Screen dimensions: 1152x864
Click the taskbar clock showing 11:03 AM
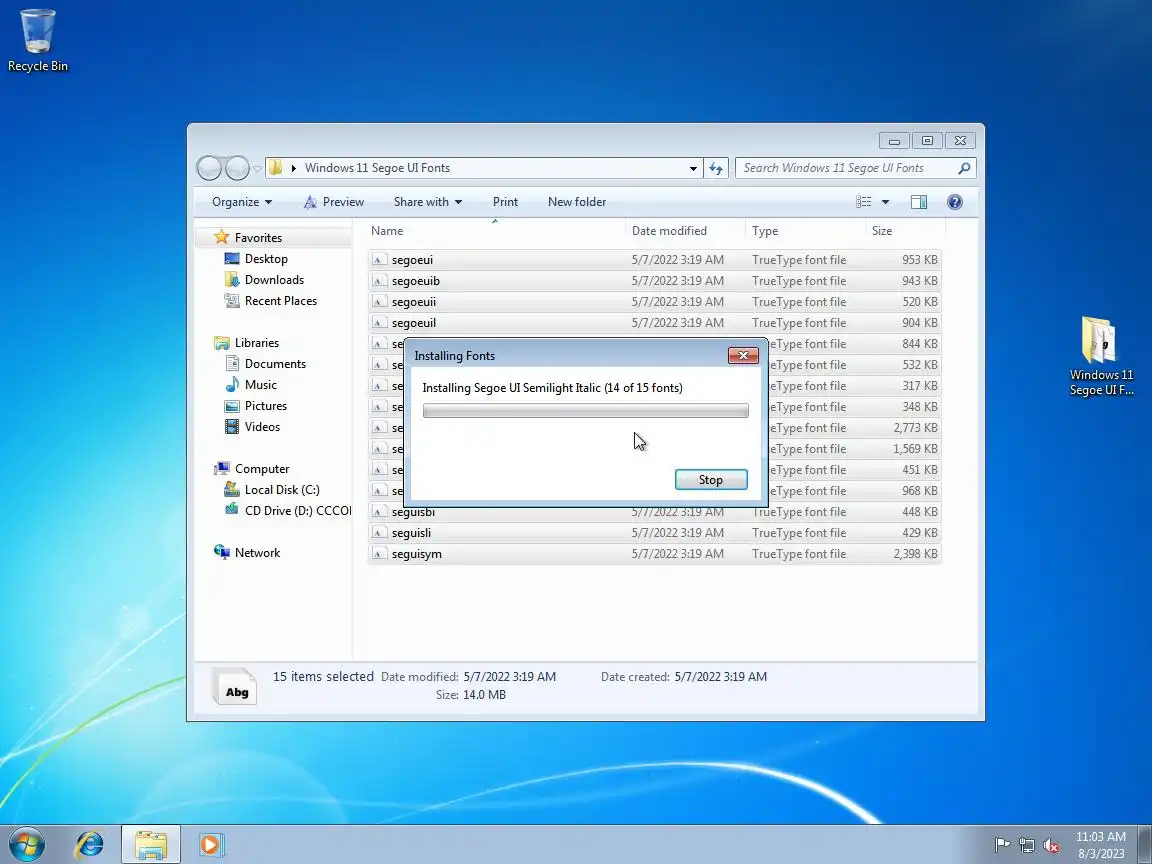(x=1101, y=845)
